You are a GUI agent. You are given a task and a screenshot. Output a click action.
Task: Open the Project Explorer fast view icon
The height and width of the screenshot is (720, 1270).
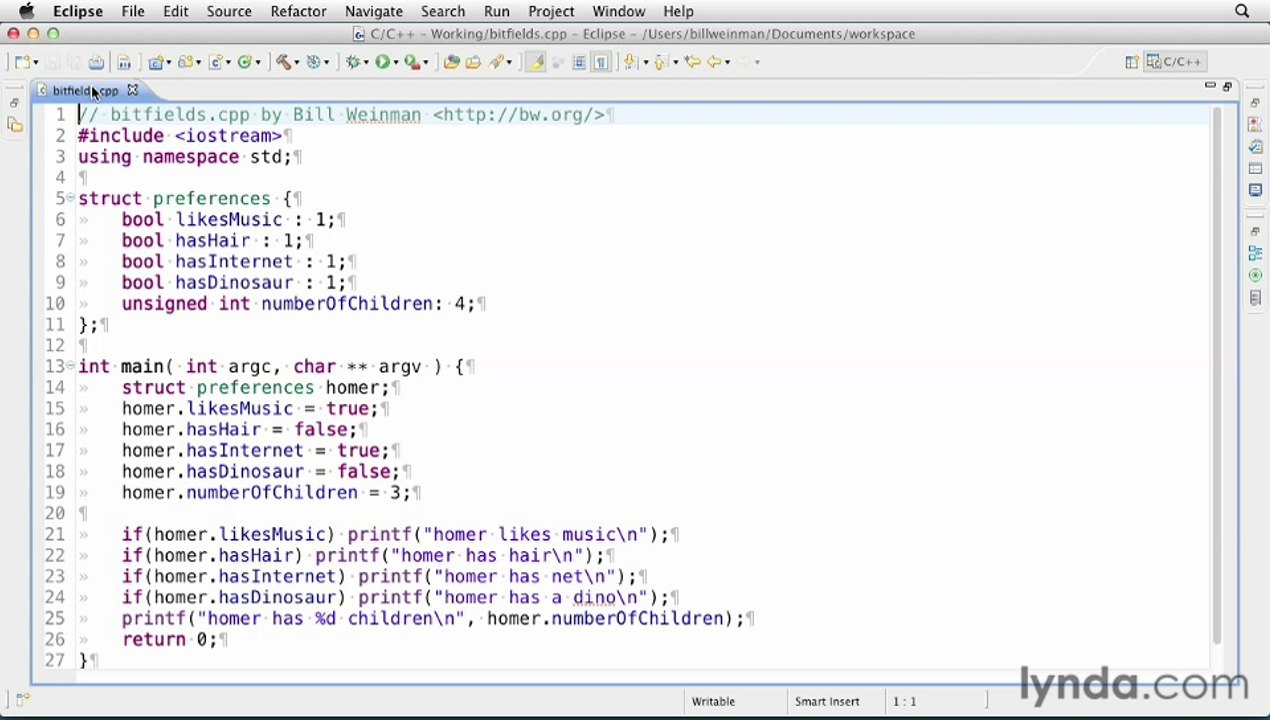(x=14, y=125)
